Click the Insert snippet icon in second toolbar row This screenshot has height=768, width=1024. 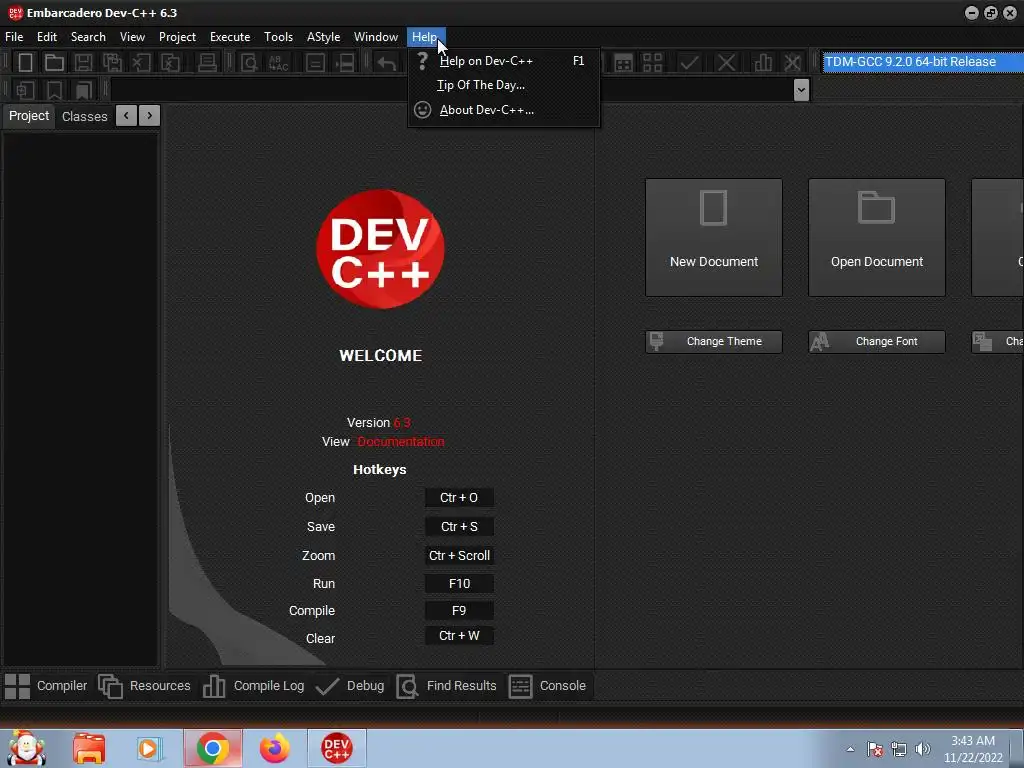pos(25,90)
